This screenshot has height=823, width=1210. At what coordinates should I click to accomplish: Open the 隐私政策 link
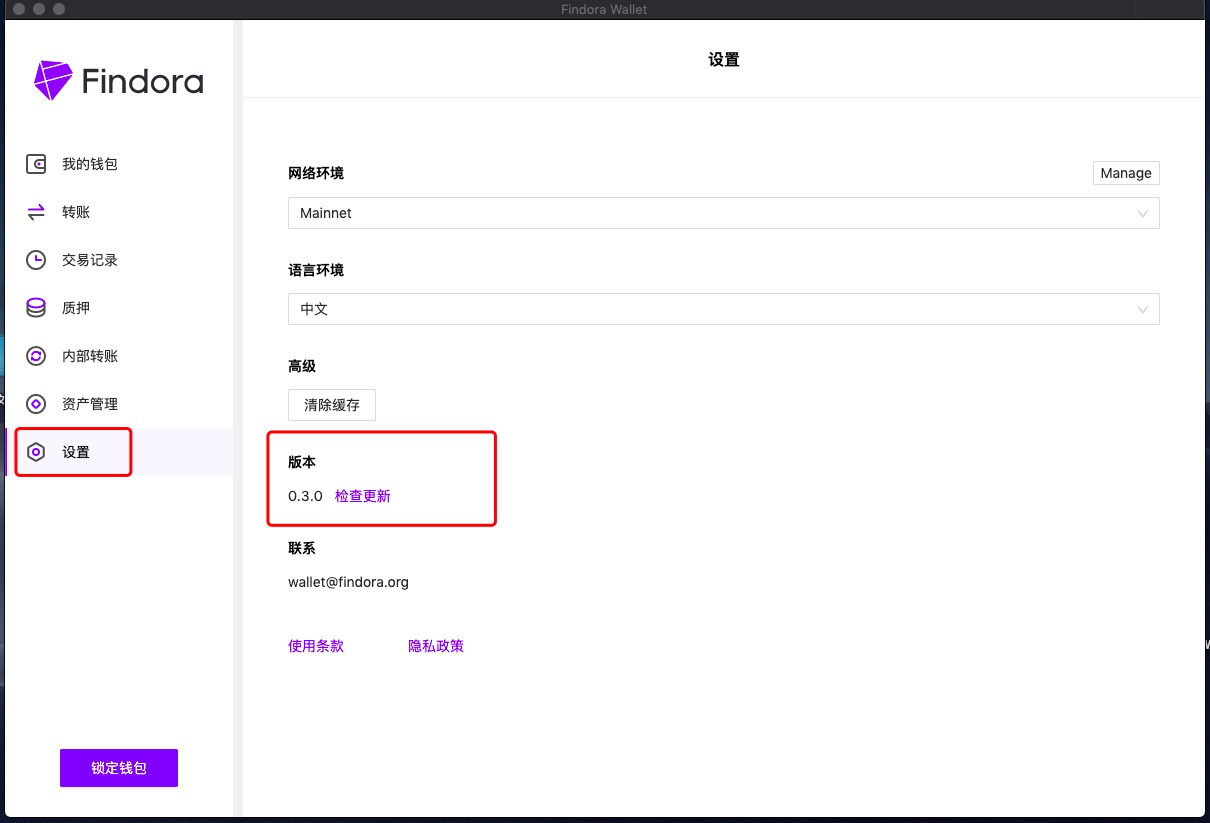coord(436,646)
